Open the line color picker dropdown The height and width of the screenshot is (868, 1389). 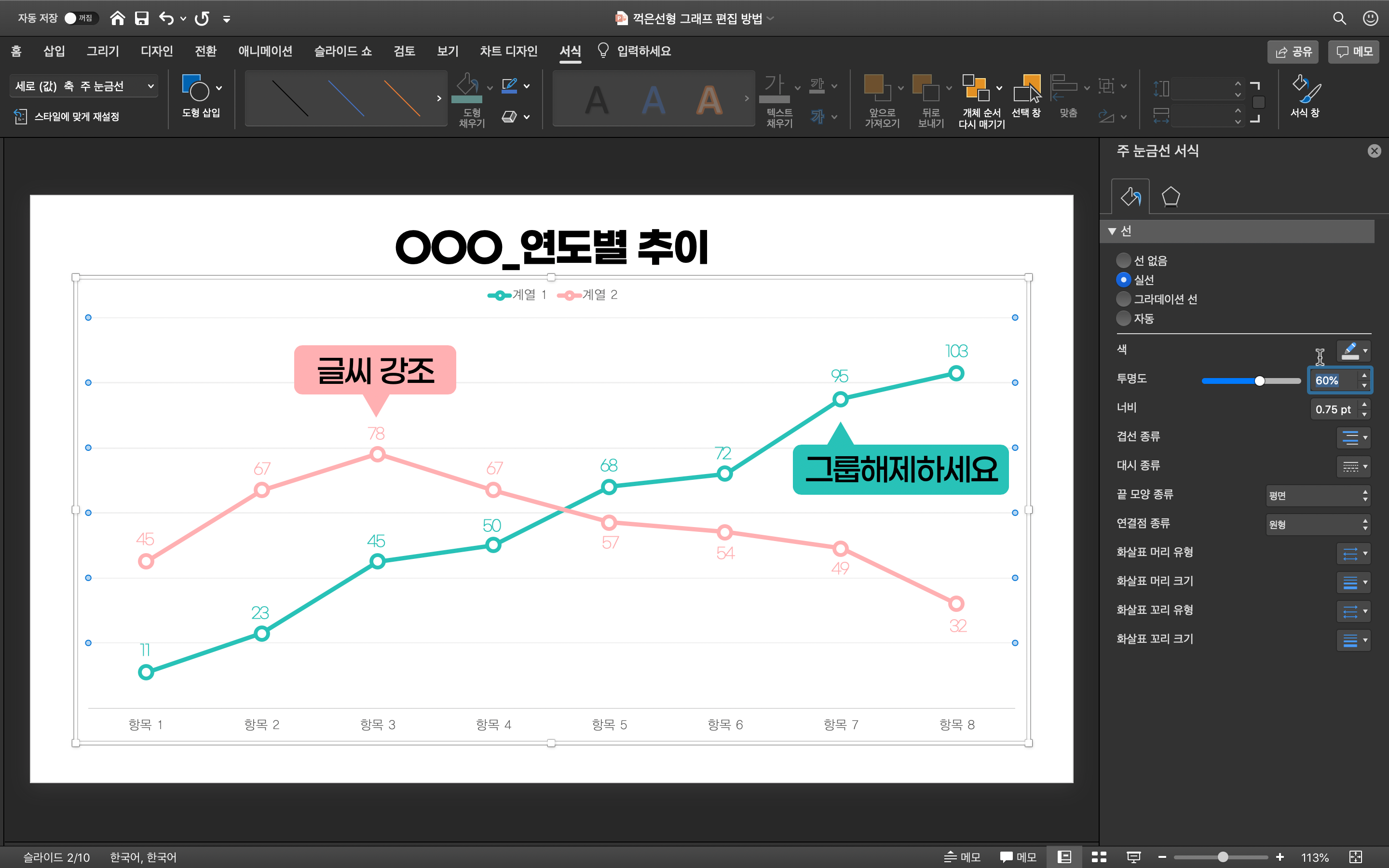point(1353,350)
